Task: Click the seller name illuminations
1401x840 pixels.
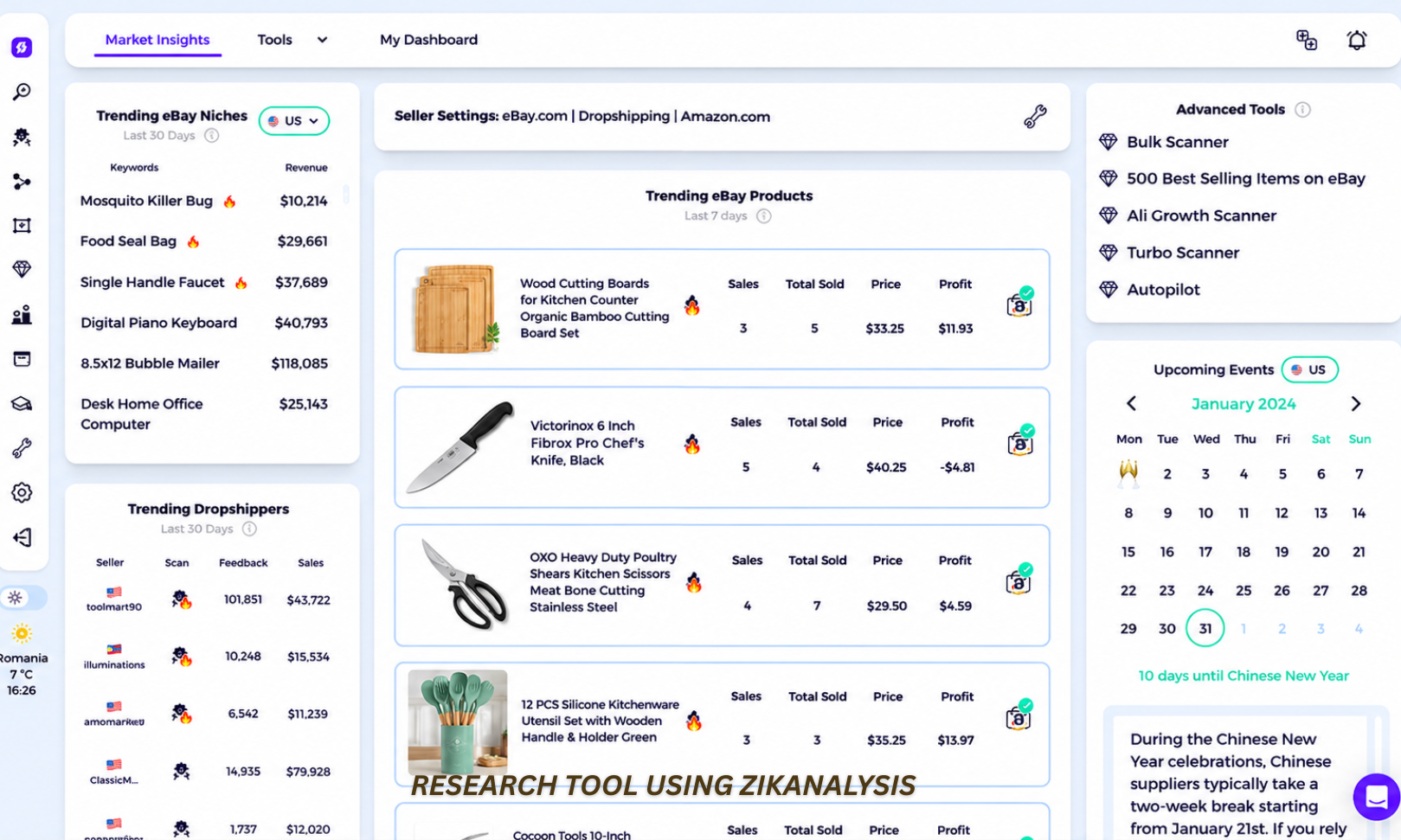Action: pos(114,664)
